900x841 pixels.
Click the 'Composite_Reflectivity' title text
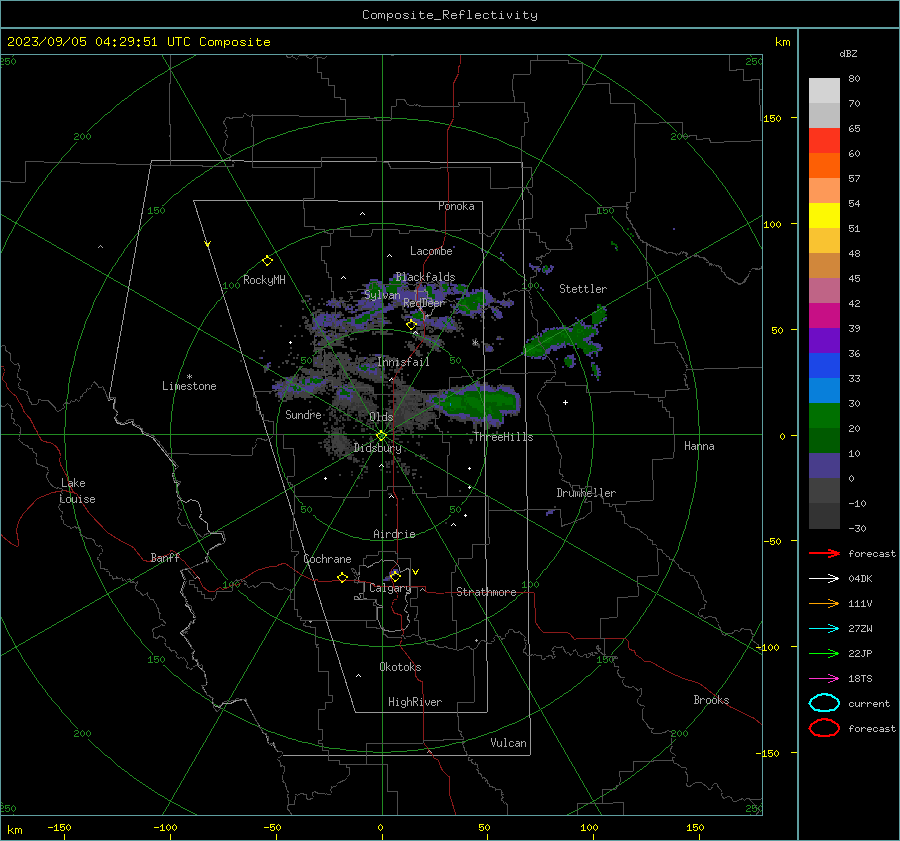click(450, 15)
